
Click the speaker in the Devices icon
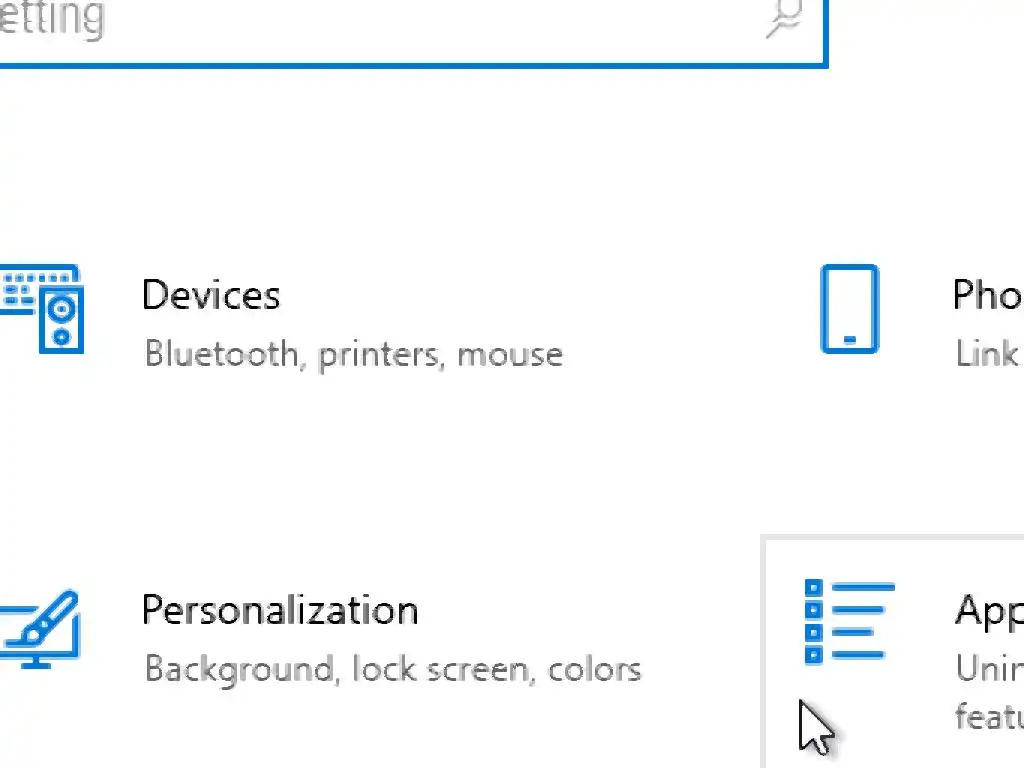coord(61,320)
